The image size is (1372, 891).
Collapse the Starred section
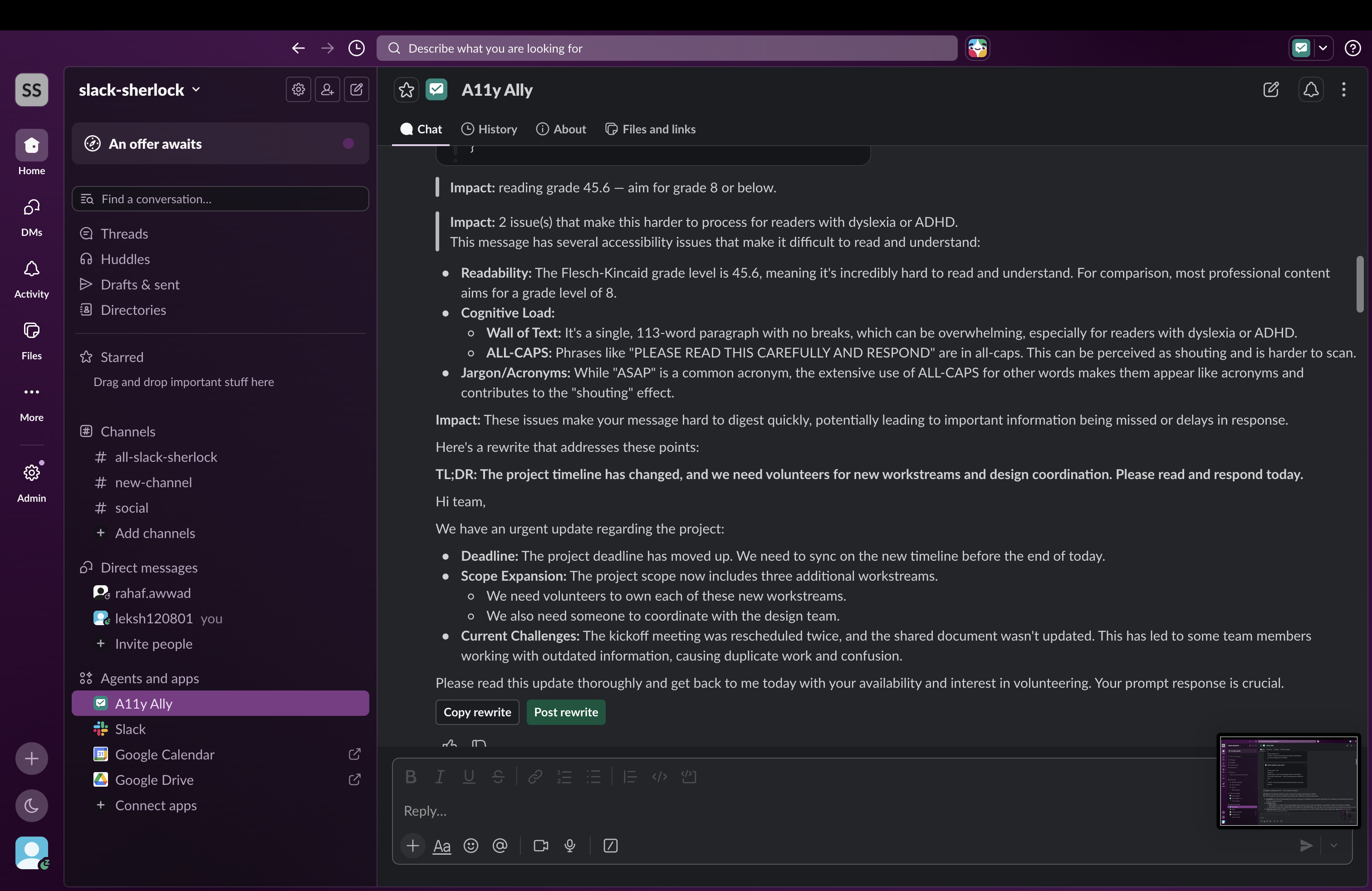(122, 357)
